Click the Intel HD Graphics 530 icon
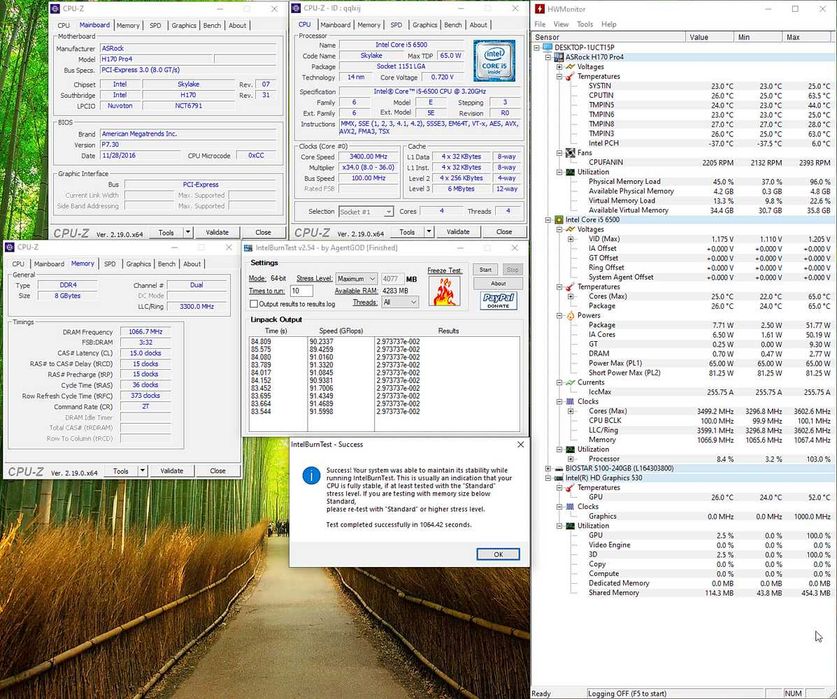This screenshot has height=699, width=837. (559, 478)
